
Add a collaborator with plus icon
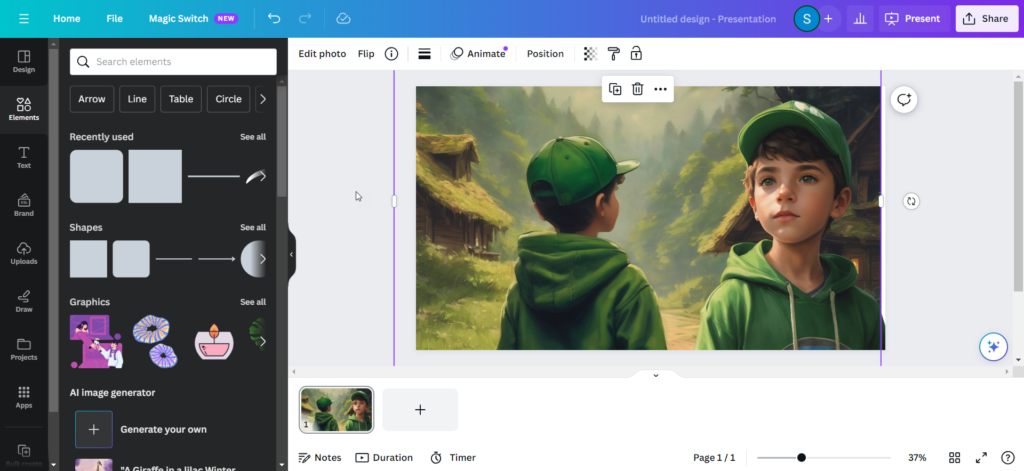pyautogui.click(x=828, y=18)
